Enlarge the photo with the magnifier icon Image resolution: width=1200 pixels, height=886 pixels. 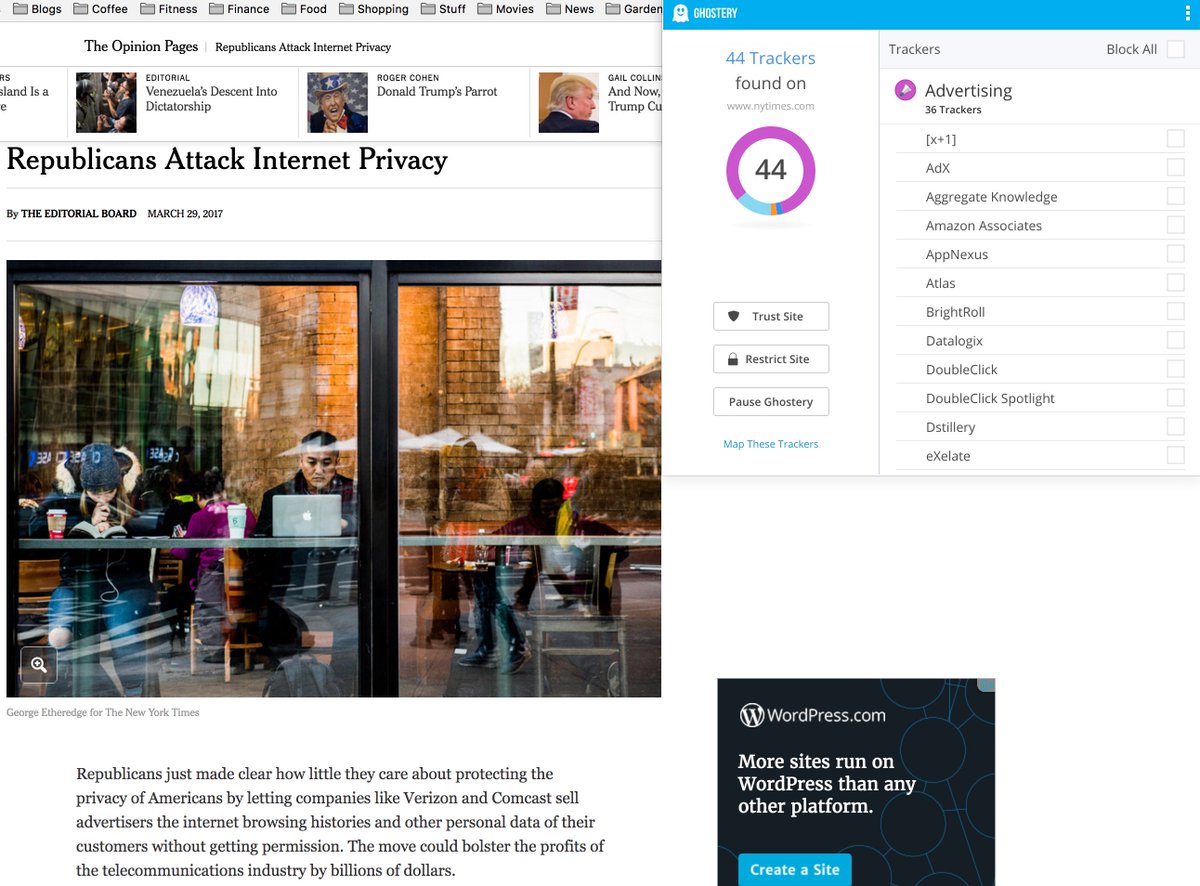point(39,664)
